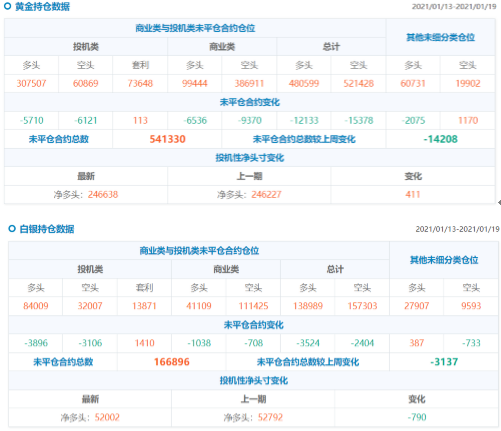Select the gold 其他未细分类仓位 header
Image resolution: width=501 pixels, height=431 pixels.
(440, 37)
